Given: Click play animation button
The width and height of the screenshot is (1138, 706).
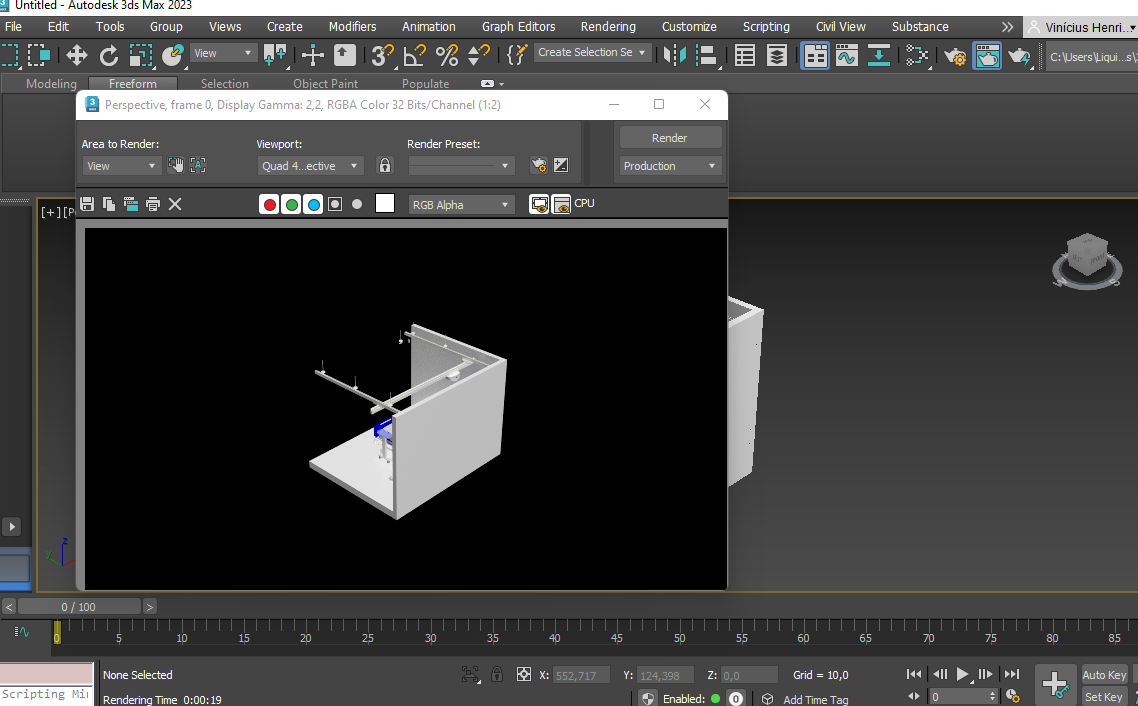Looking at the screenshot, I should click(962, 674).
